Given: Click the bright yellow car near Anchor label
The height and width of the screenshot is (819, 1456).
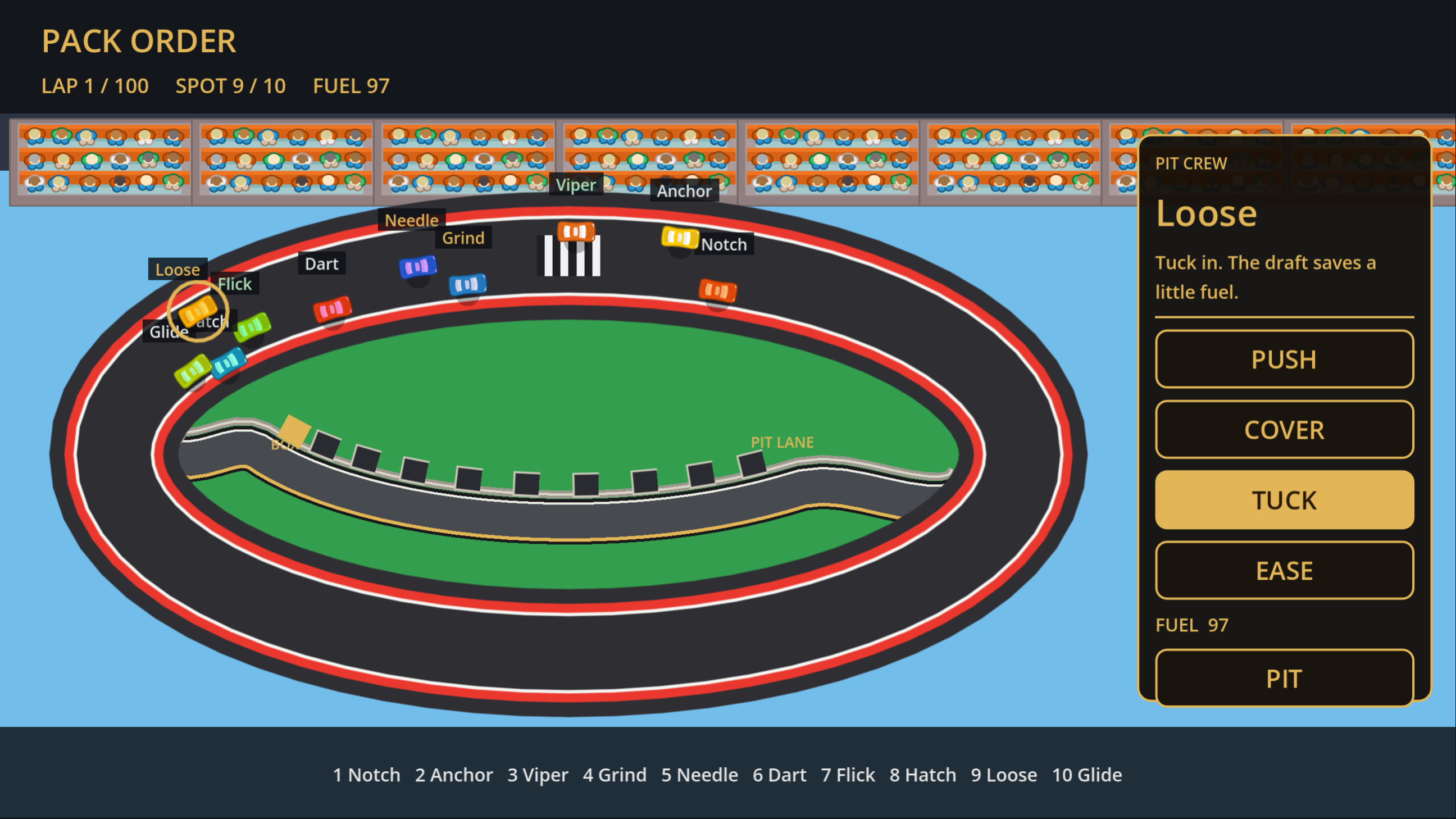Looking at the screenshot, I should (x=680, y=238).
